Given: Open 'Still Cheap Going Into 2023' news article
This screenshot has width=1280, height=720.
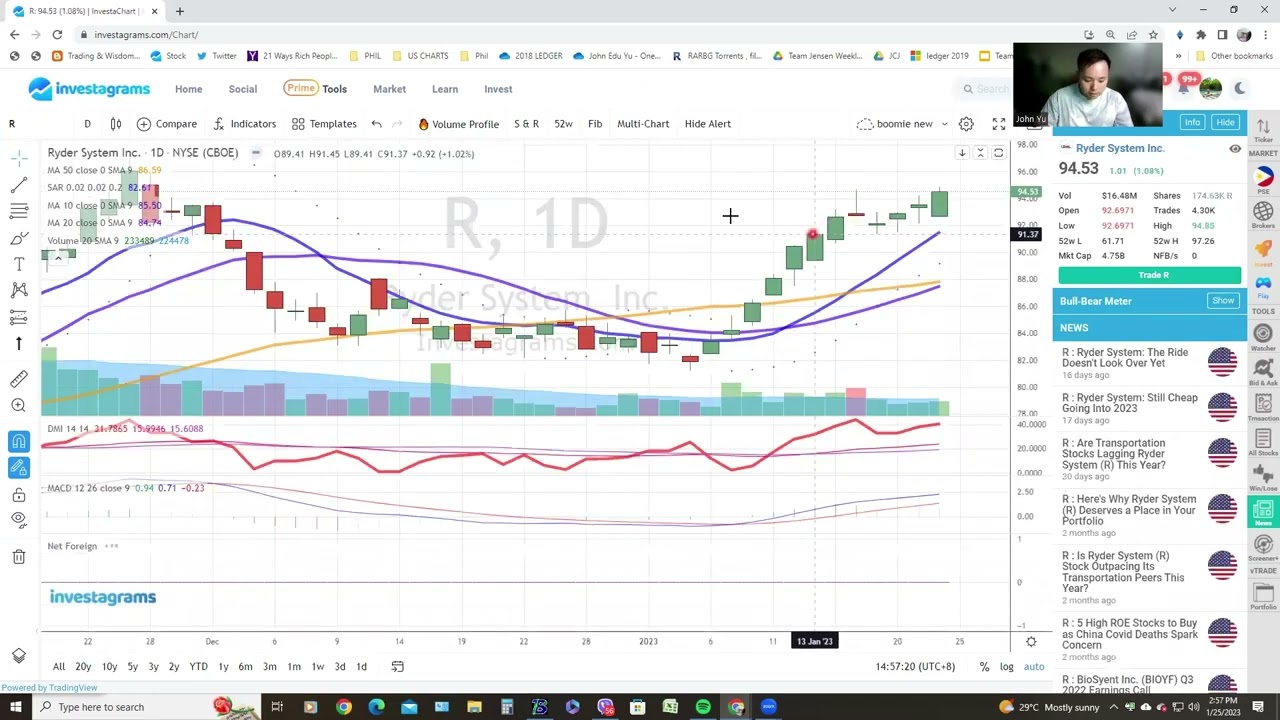Looking at the screenshot, I should tap(1129, 403).
